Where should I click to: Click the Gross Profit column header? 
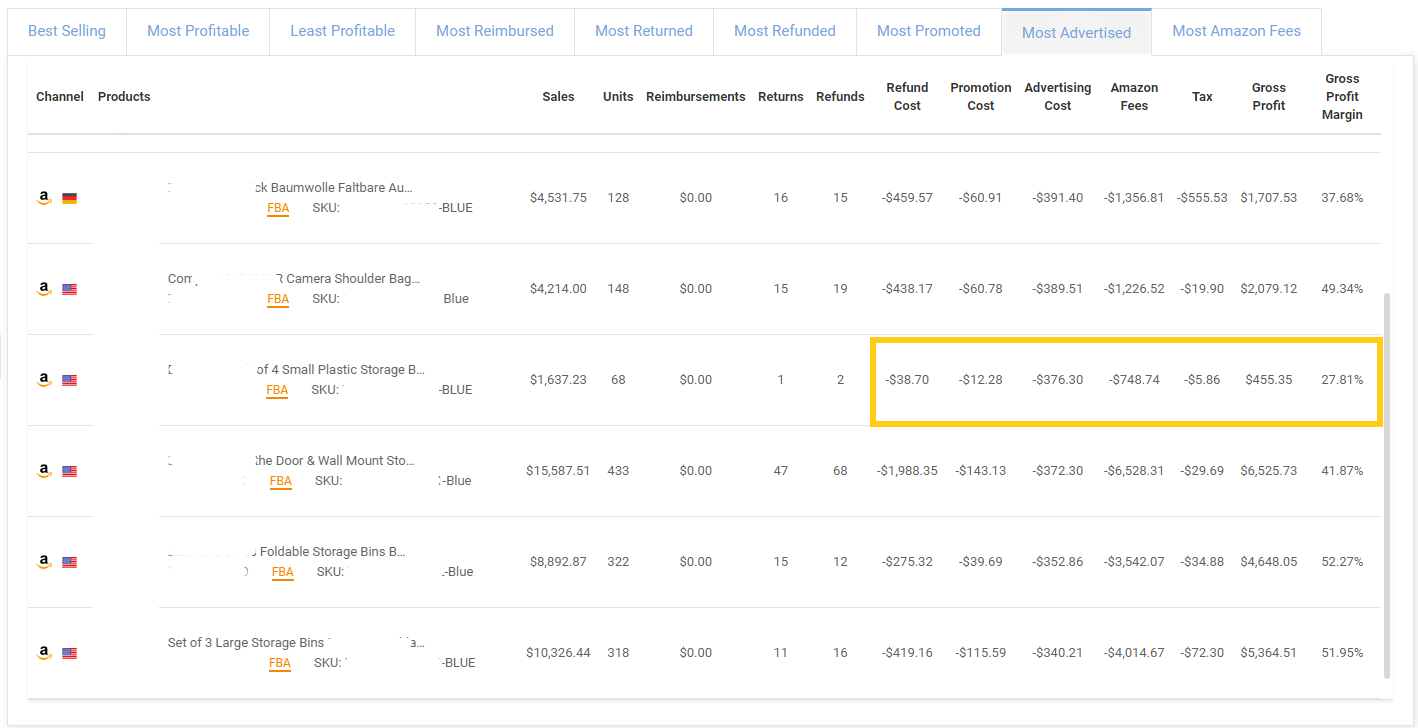pos(1269,97)
